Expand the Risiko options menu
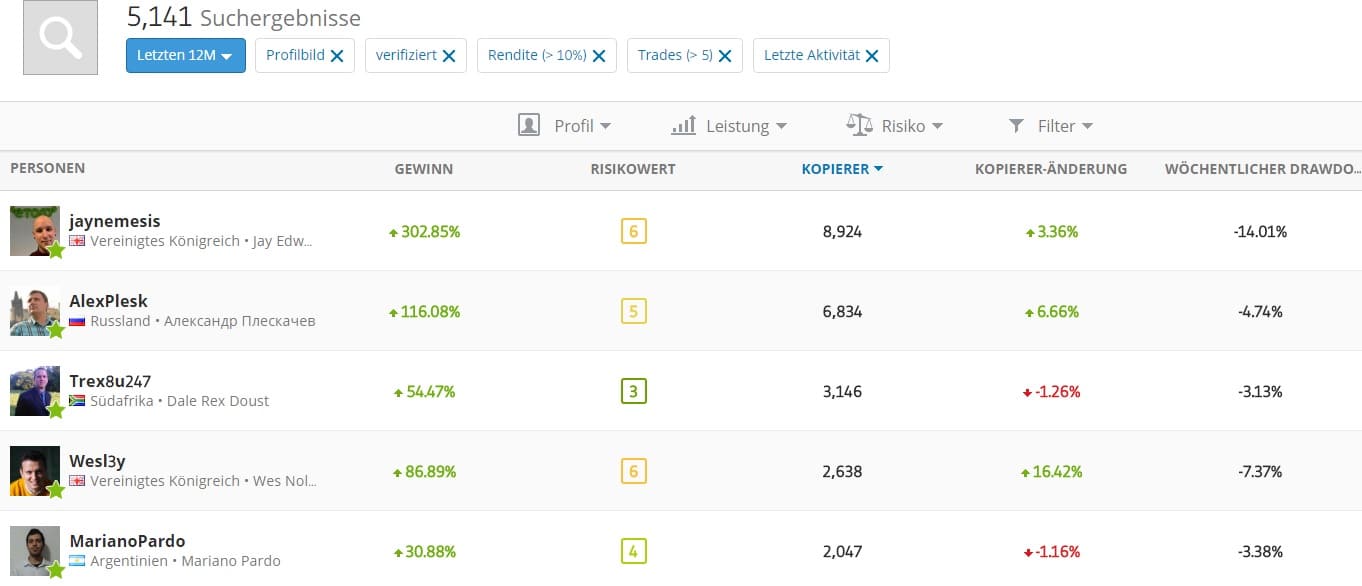 click(x=895, y=126)
